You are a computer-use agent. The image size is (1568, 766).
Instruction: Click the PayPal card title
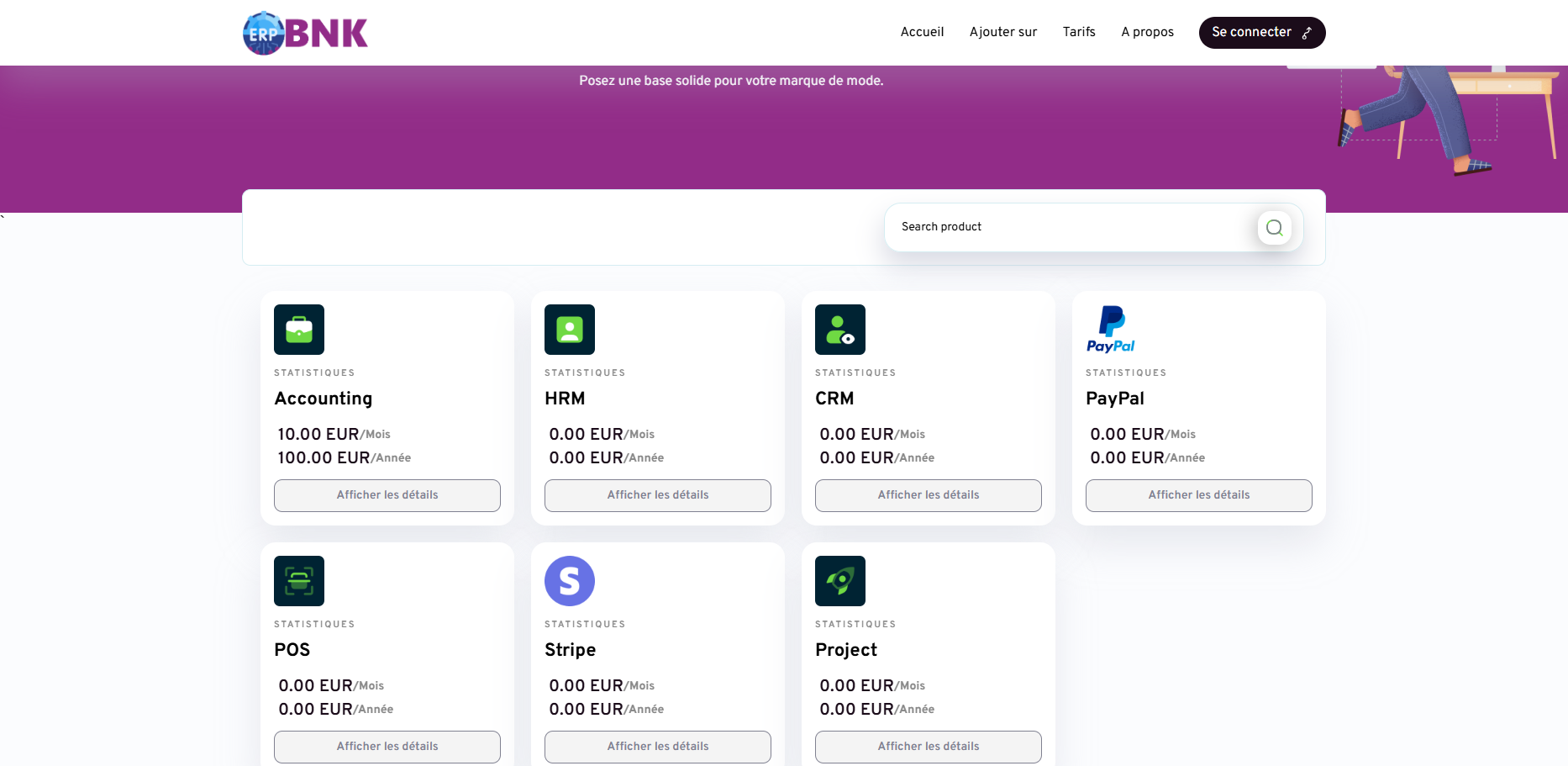click(x=1115, y=399)
